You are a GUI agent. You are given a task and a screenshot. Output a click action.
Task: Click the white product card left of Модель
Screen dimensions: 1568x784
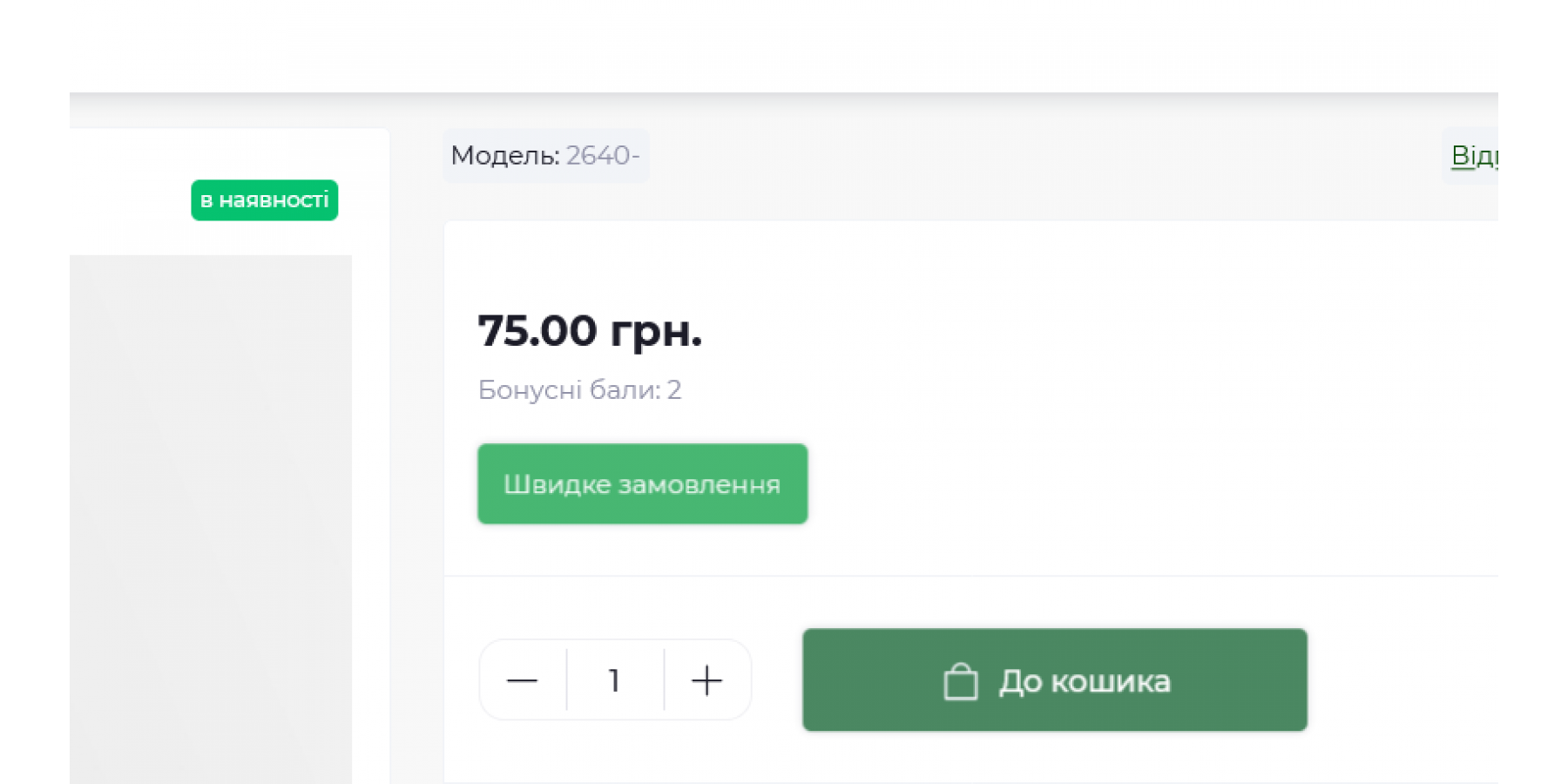[230, 192]
